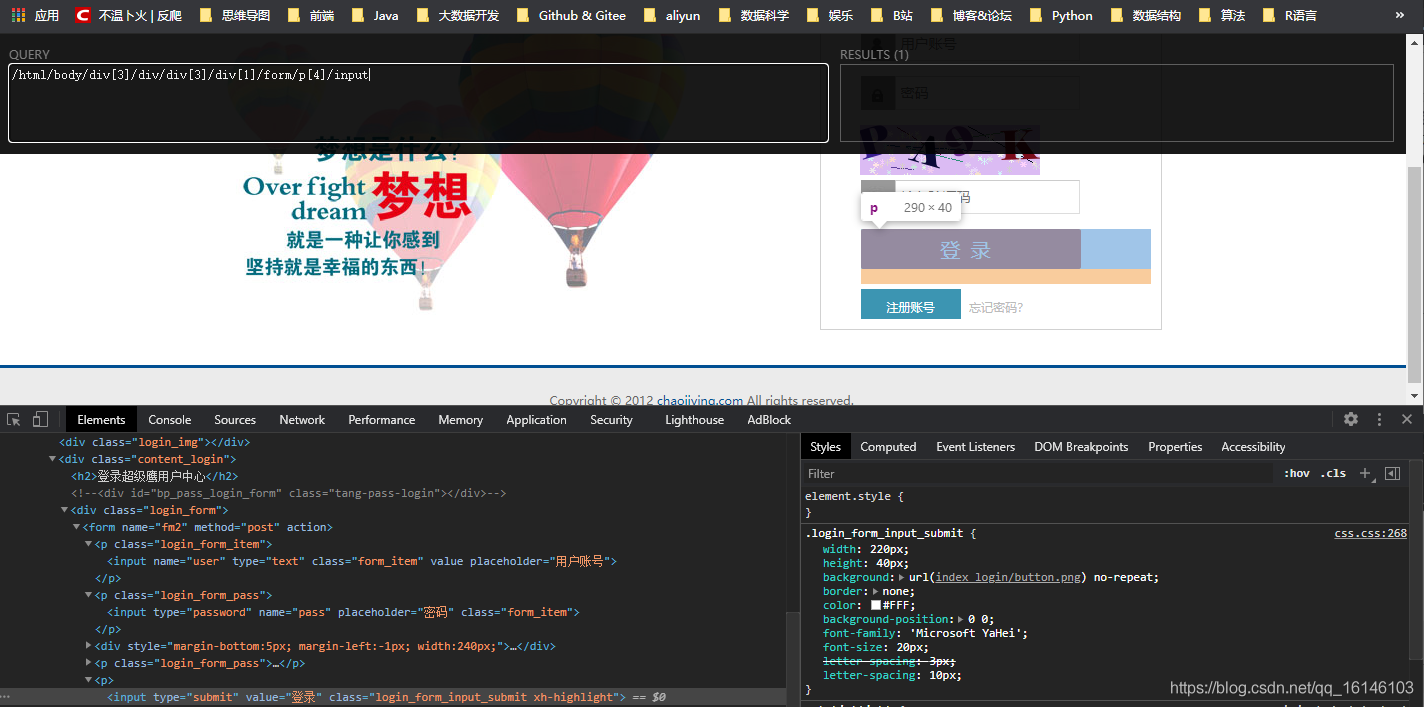Viewport: 1424px width, 707px height.
Task: Click the 注册账号 register button
Action: coord(911,304)
